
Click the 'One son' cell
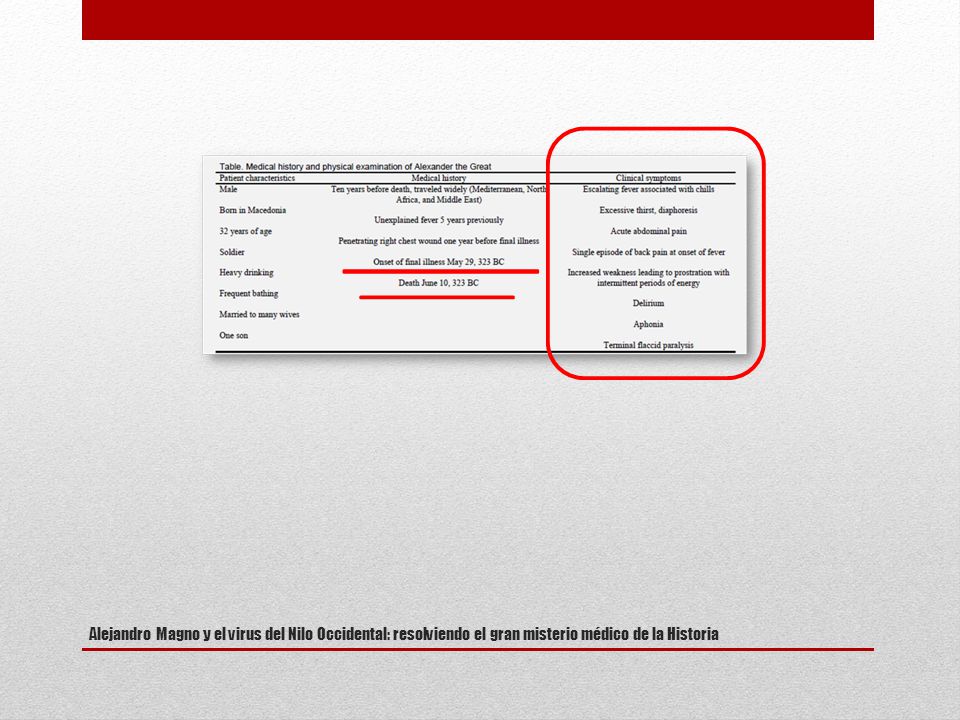234,336
